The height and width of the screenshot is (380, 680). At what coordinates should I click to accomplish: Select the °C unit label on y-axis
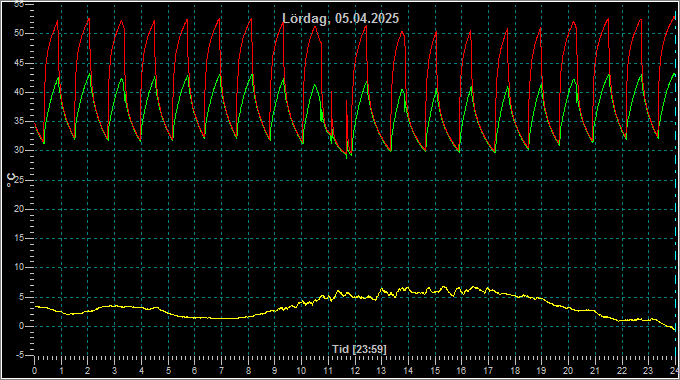click(x=11, y=180)
